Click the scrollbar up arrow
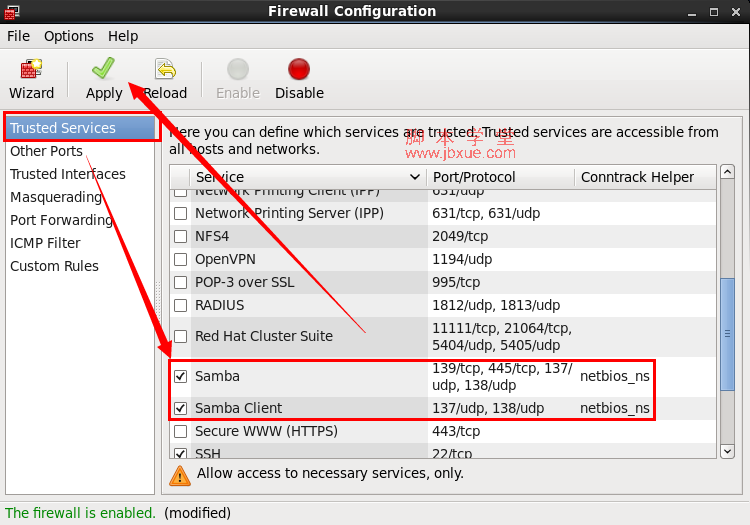The height and width of the screenshot is (525, 750). point(728,172)
